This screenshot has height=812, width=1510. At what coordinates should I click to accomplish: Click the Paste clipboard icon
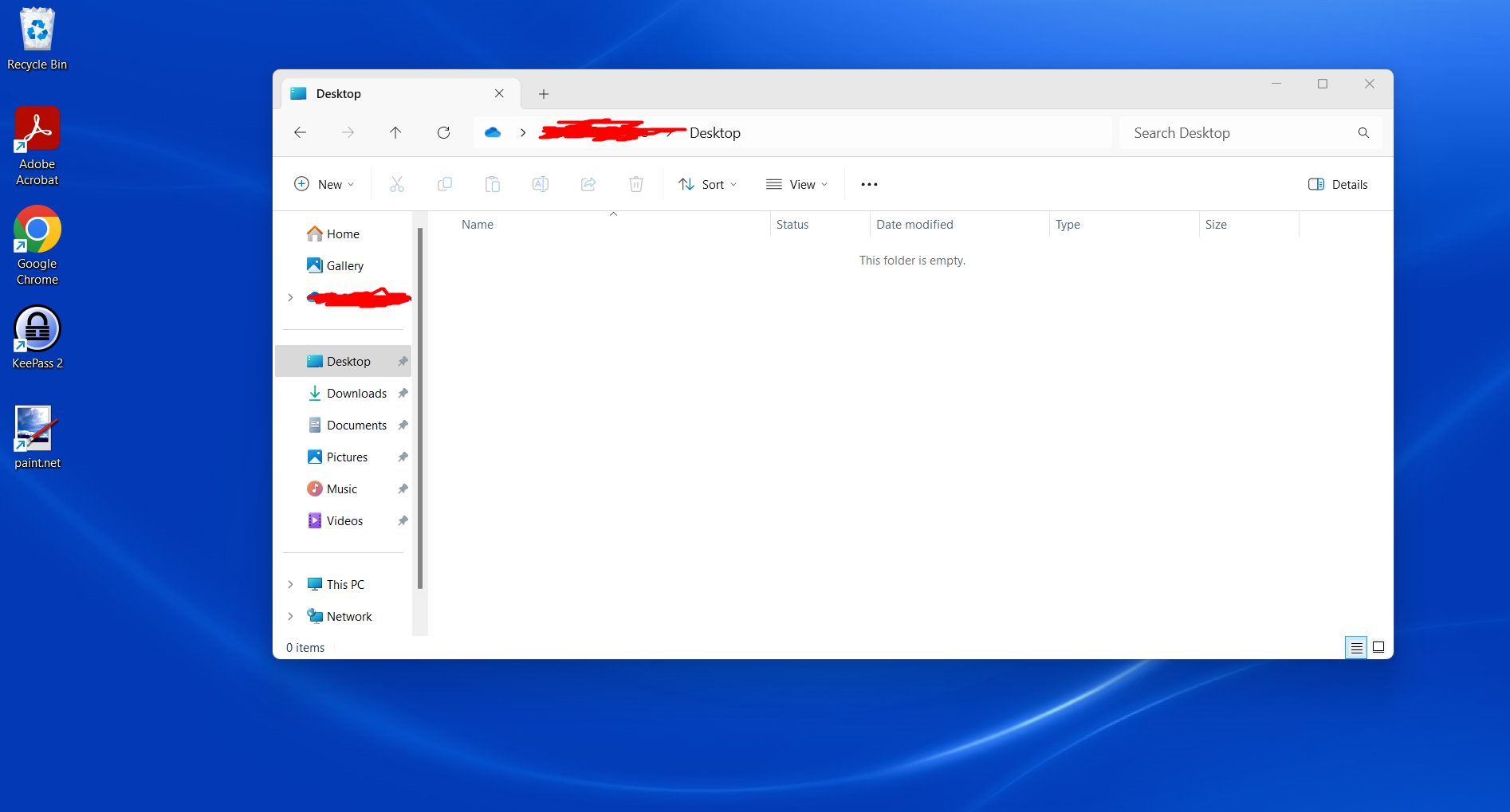pos(493,184)
